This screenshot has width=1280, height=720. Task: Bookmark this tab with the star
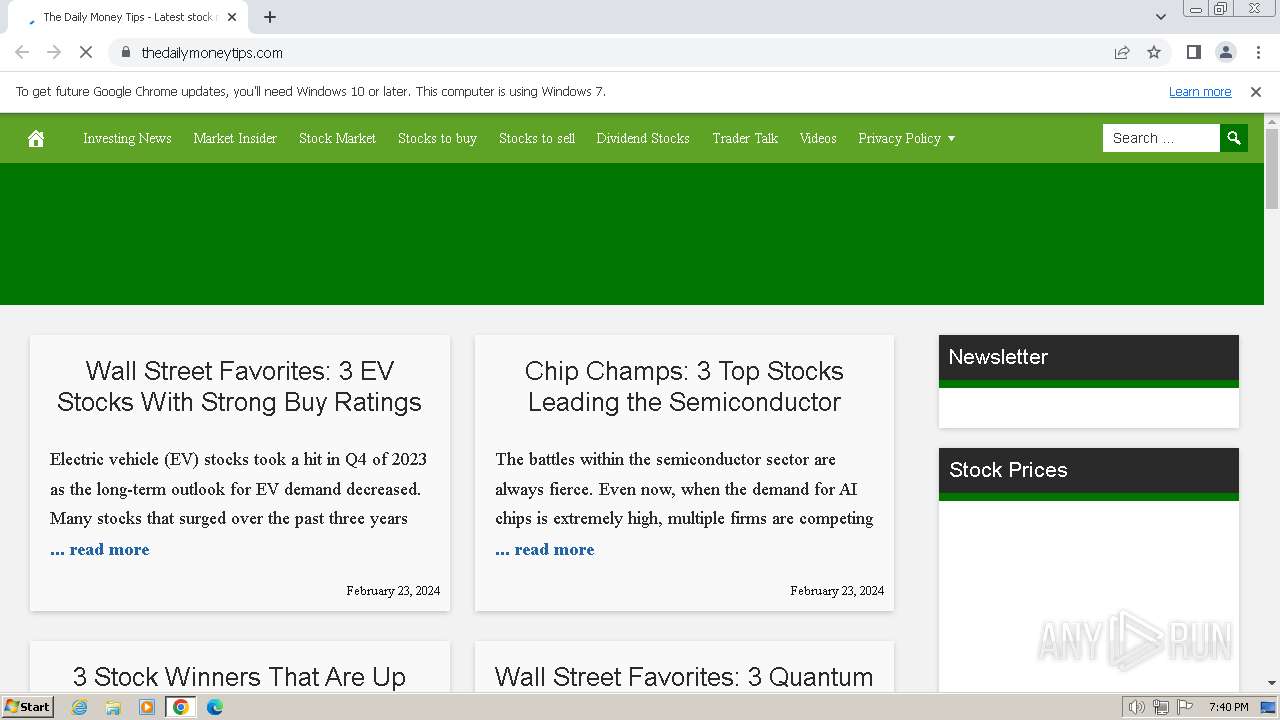[1154, 52]
